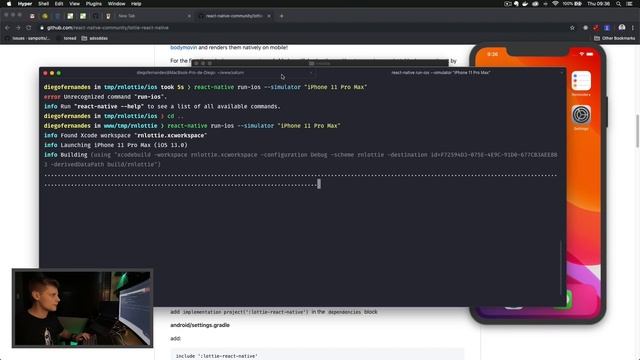Viewport: 640px width, 360px height.
Task: Click the github.com address bar
Action: click(302, 28)
